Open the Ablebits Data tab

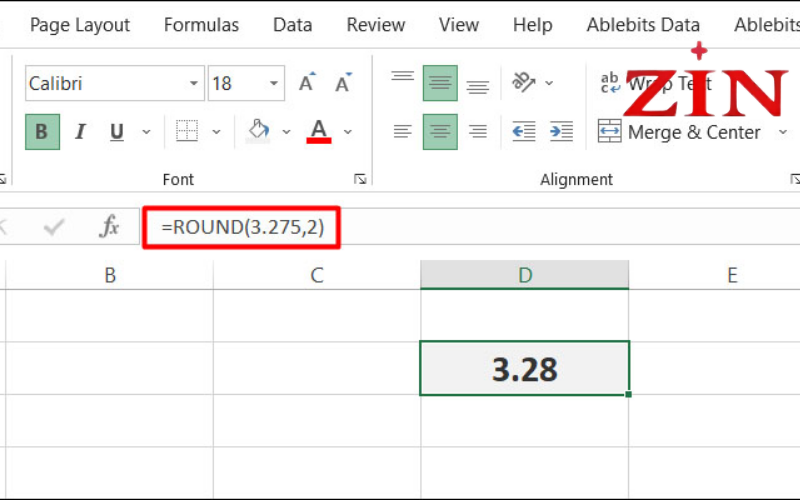(643, 25)
